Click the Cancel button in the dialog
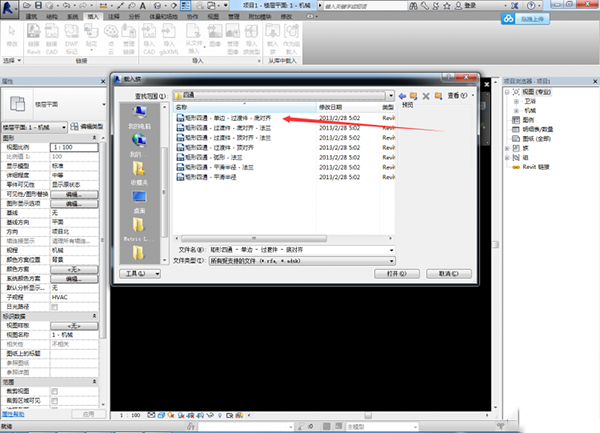This screenshot has height=433, width=600. (449, 274)
